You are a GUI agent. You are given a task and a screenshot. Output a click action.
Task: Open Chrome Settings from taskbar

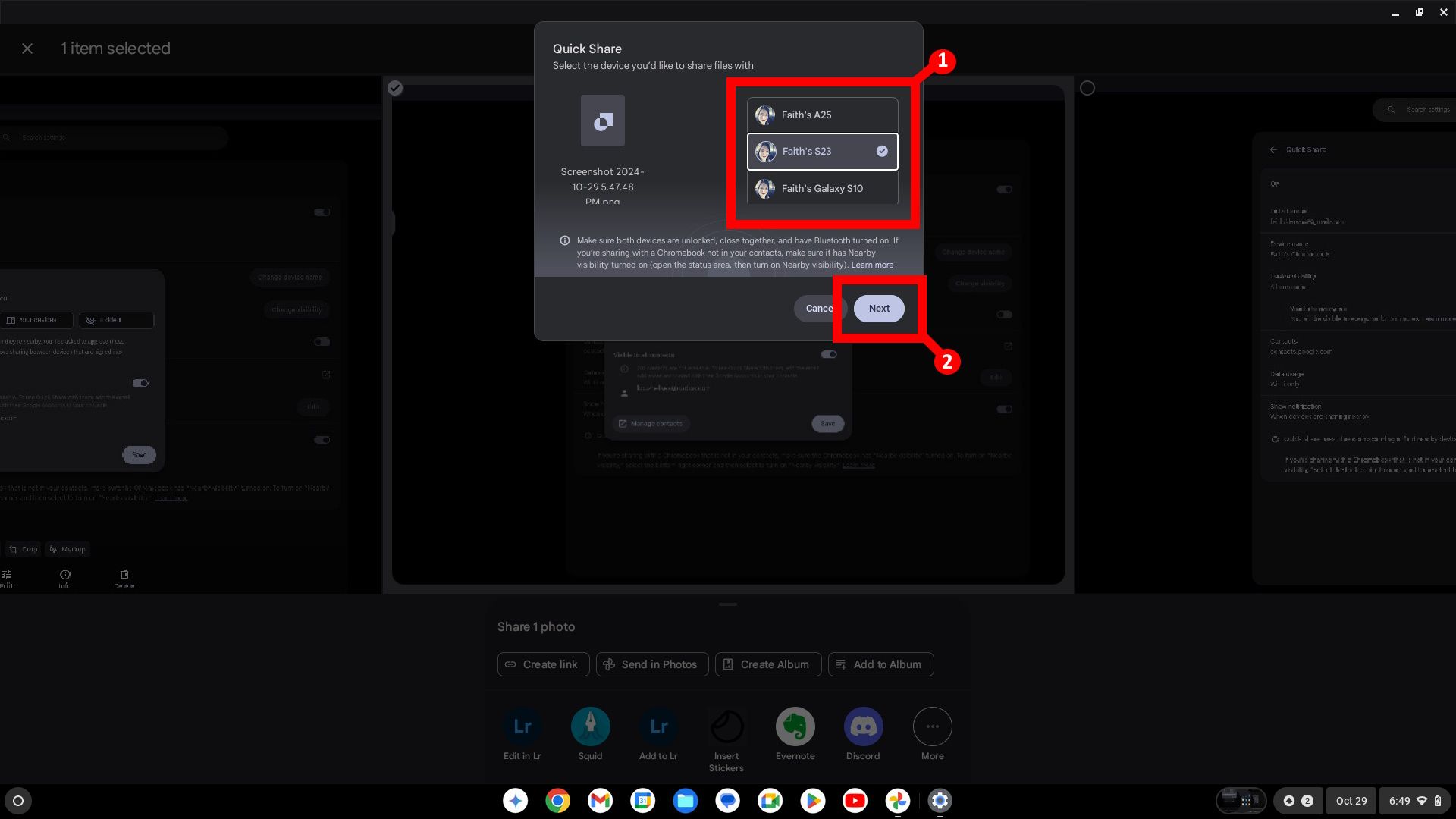pos(940,800)
